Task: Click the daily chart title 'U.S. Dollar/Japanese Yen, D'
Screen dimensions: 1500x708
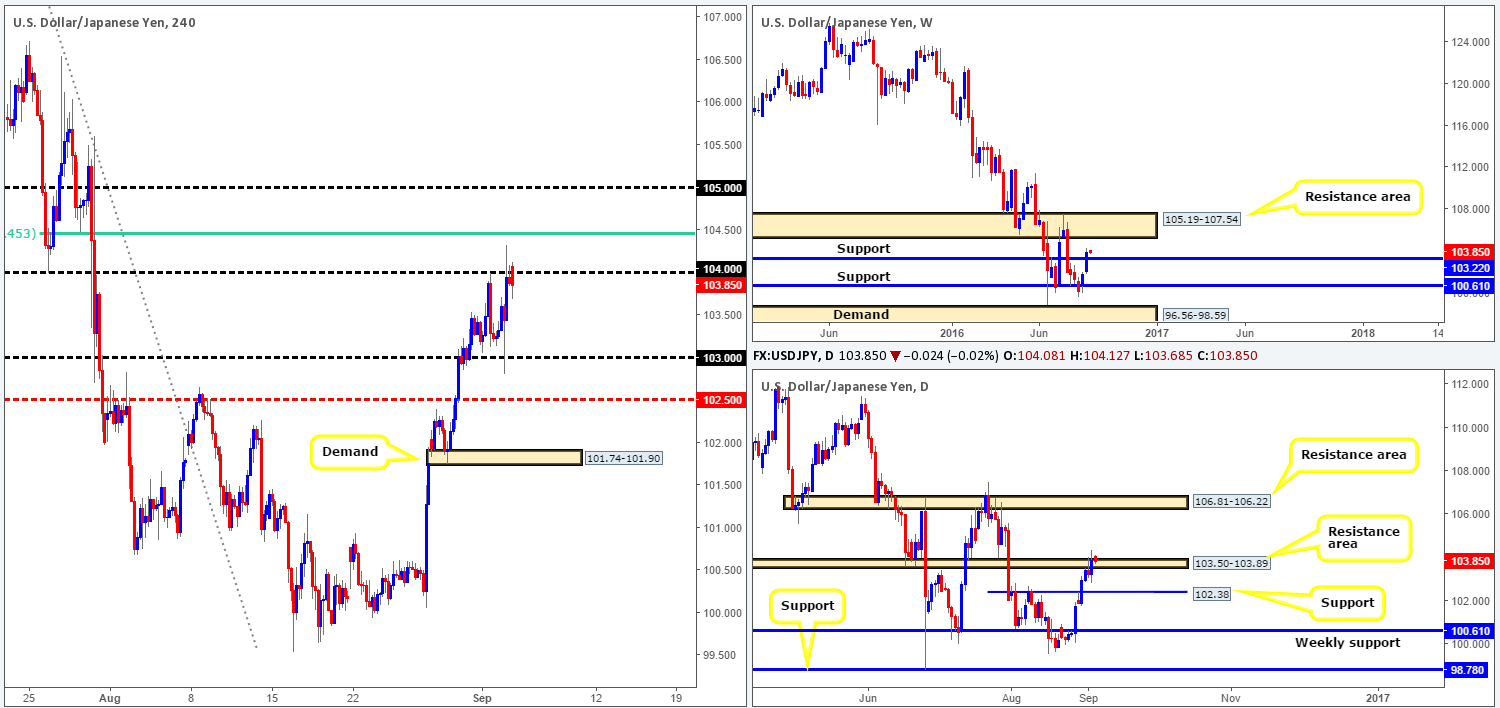Action: point(843,387)
